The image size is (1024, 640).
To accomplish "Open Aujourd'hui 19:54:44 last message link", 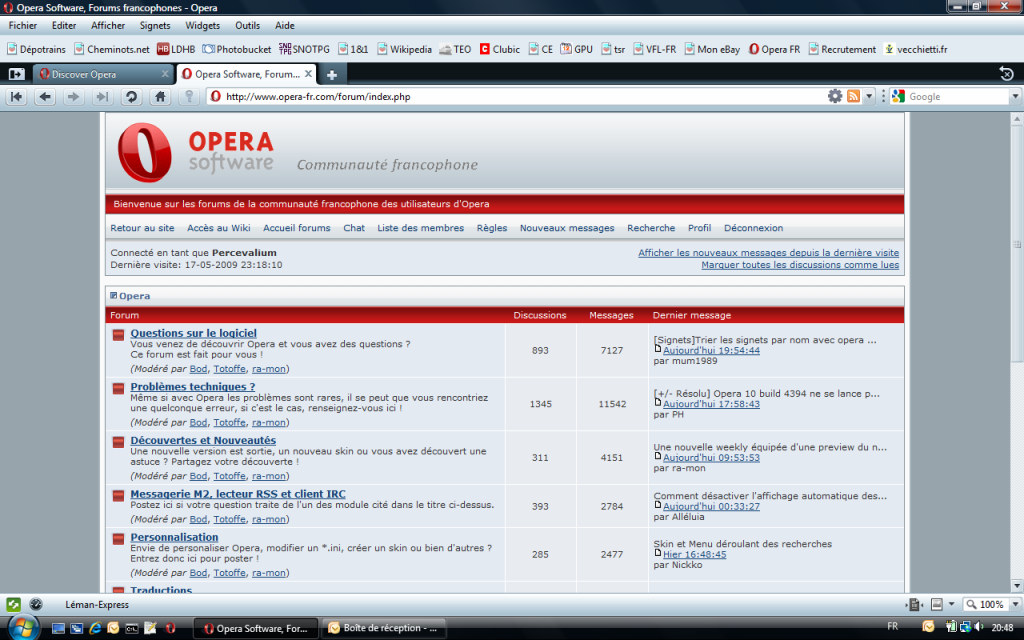I will click(x=711, y=351).
